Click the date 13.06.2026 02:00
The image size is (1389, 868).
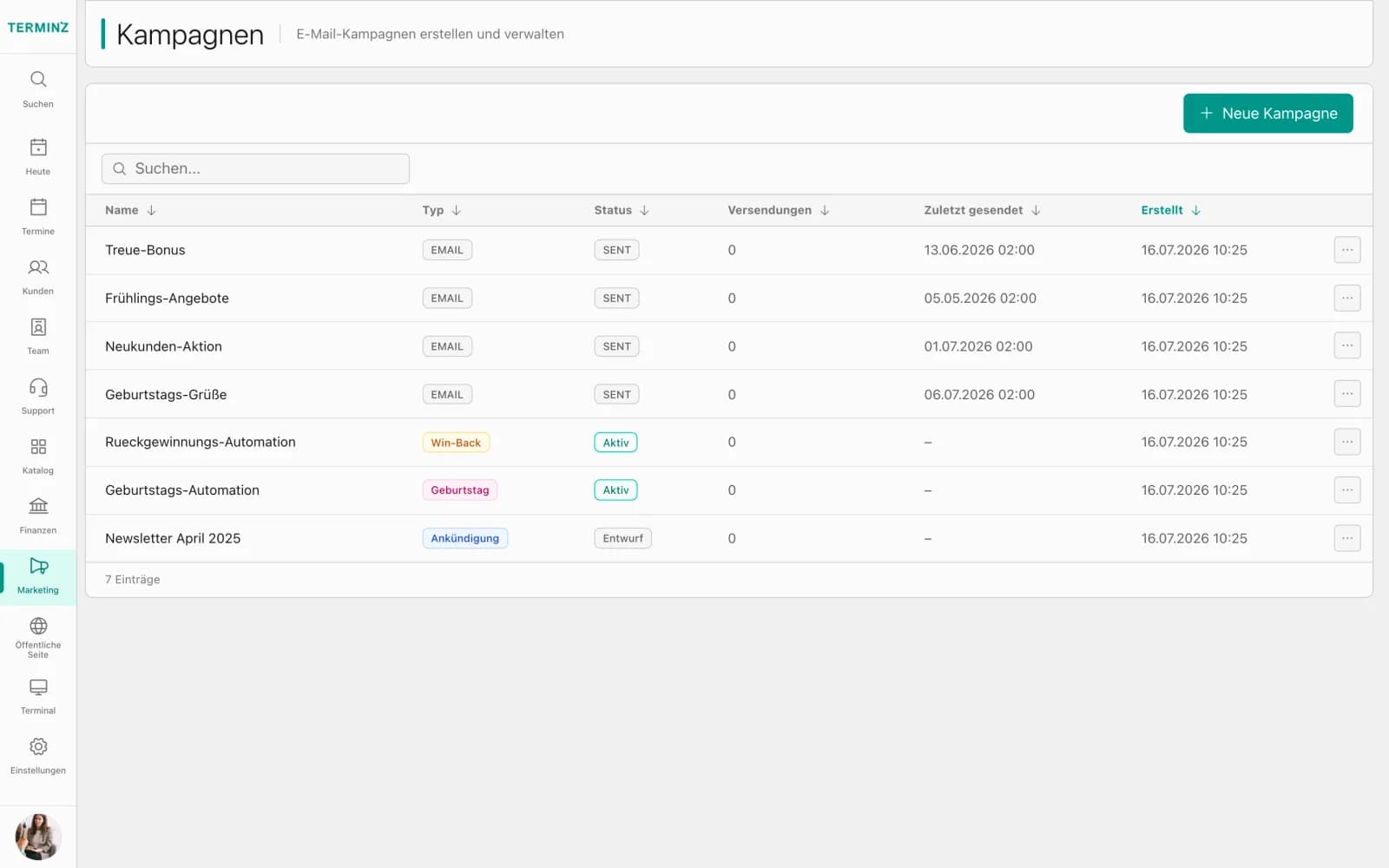pyautogui.click(x=979, y=250)
